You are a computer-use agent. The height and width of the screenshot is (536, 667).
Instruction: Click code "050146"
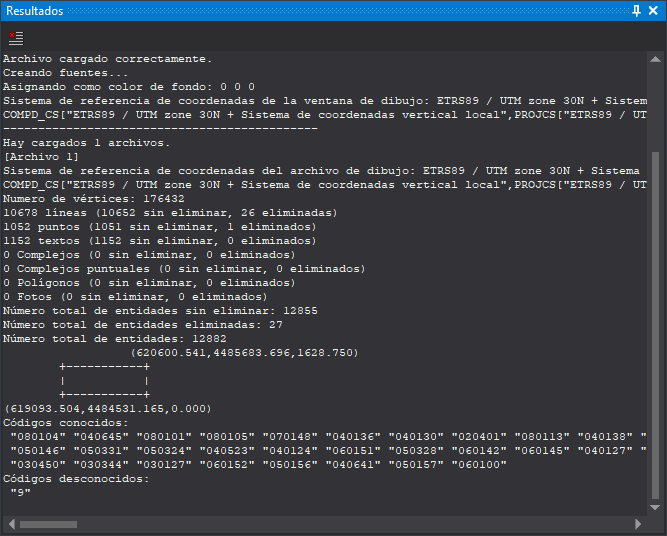click(38, 451)
